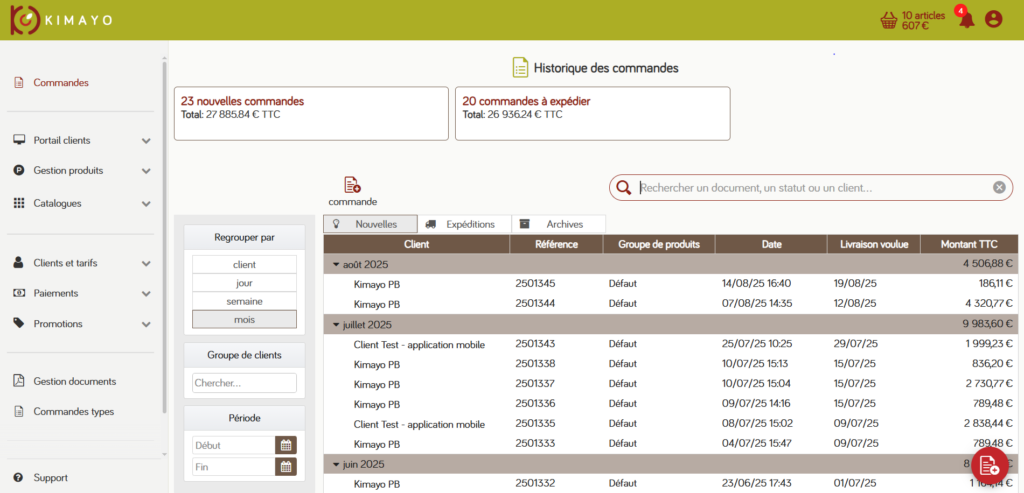Collapse the juin 2025 group
The image size is (1024, 493).
(336, 465)
